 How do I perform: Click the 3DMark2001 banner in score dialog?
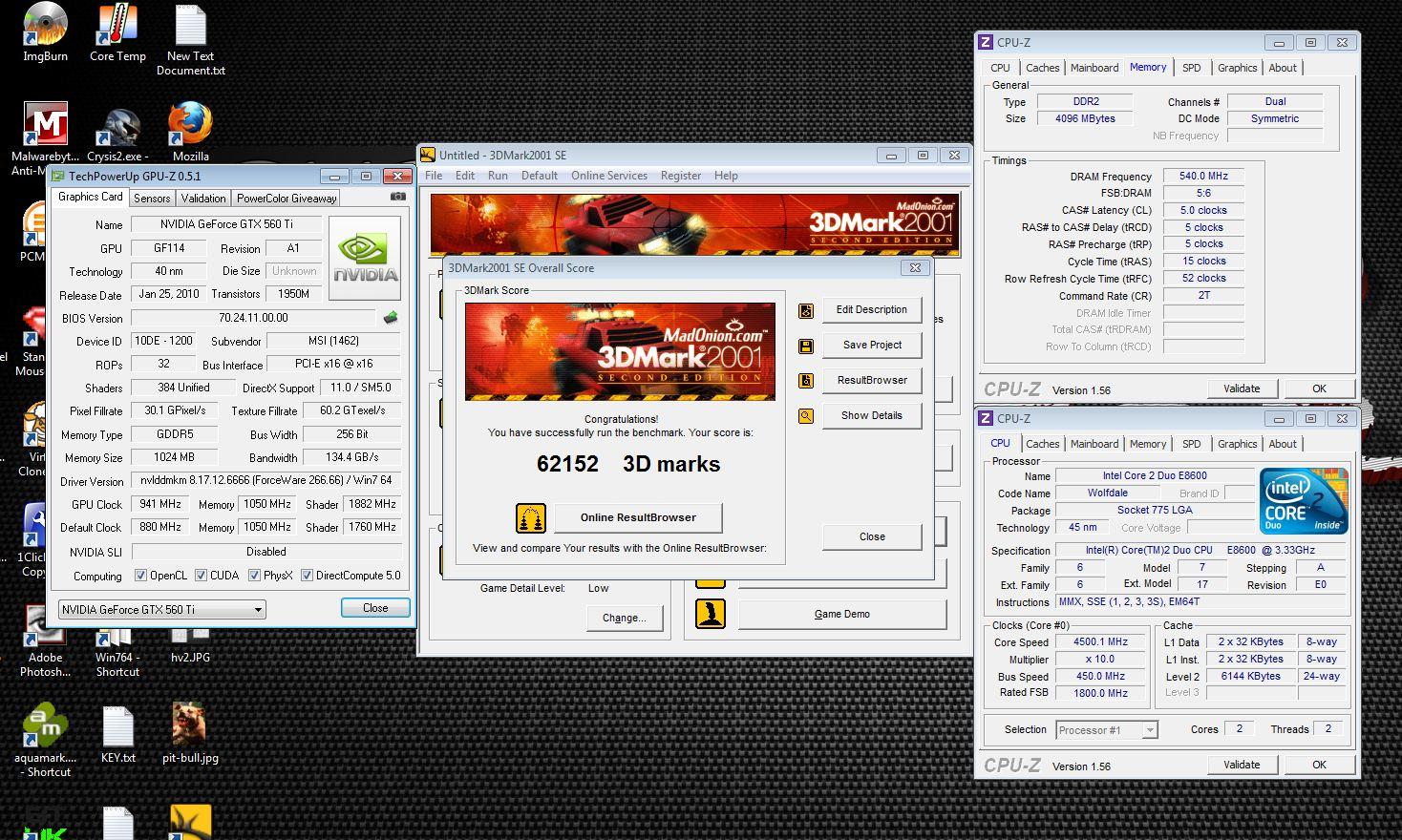coord(620,351)
